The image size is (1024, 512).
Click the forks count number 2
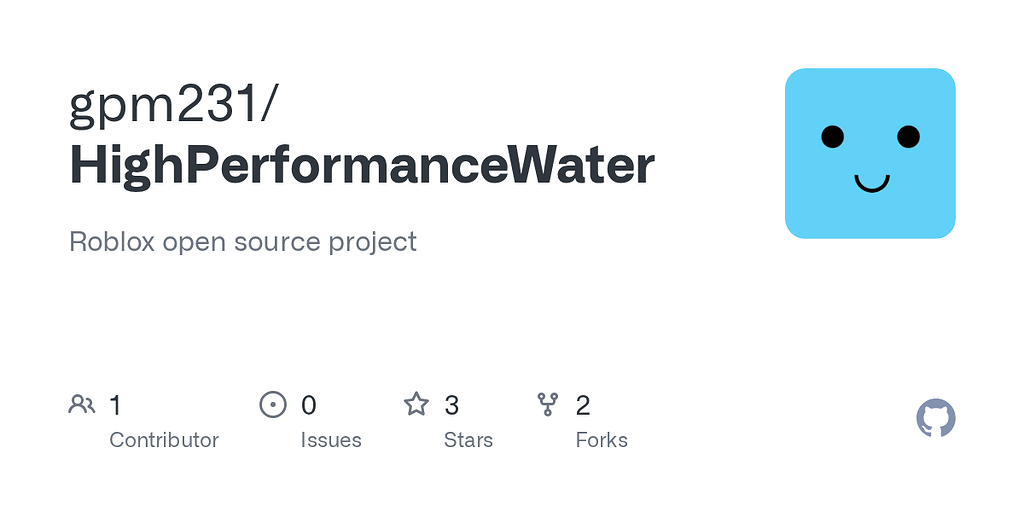[x=583, y=405]
